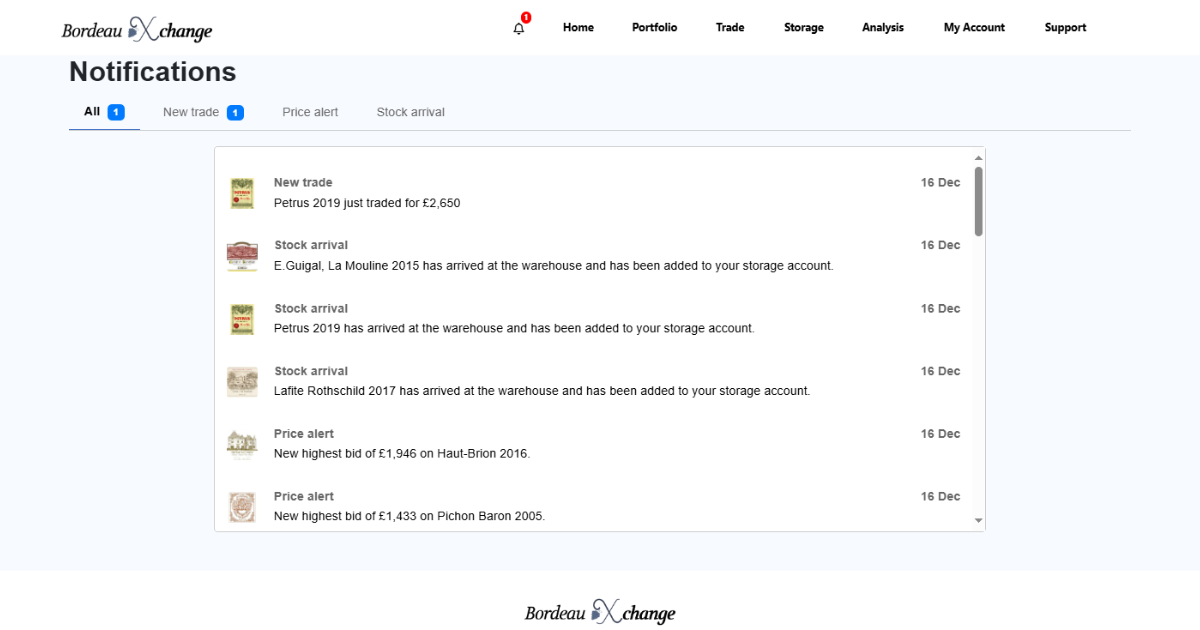Go to the Home menu

tap(578, 28)
